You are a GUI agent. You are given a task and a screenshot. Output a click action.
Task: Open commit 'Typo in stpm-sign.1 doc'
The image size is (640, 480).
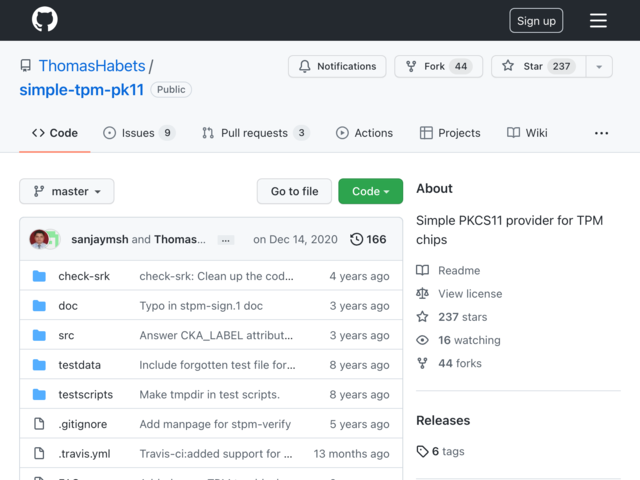tap(201, 306)
